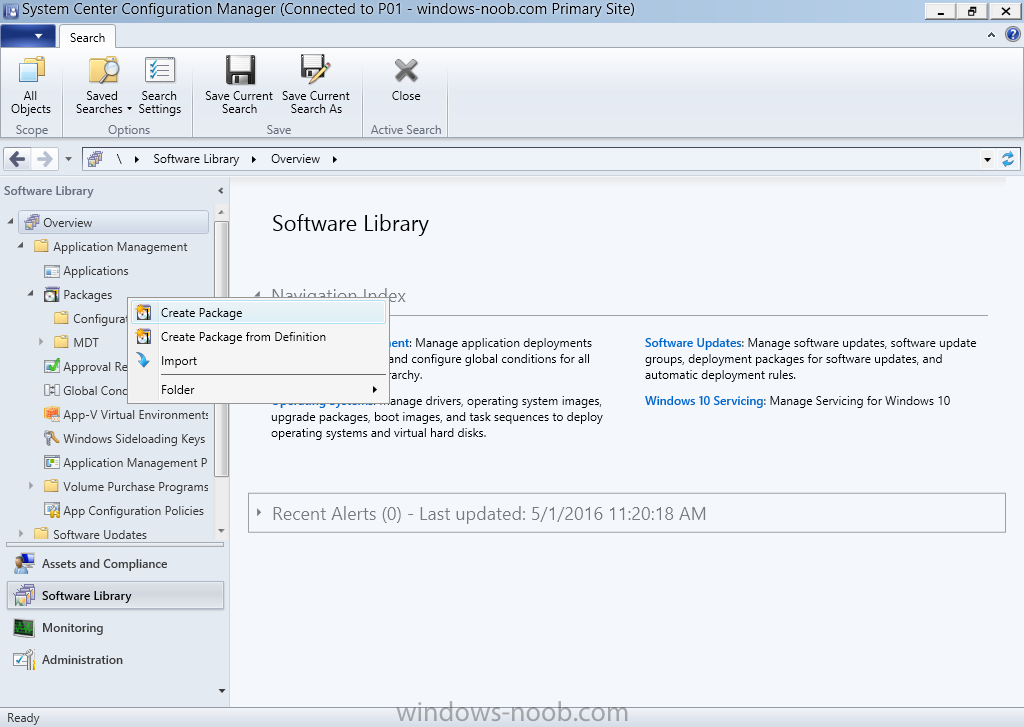Click the App Configuration Policies icon
This screenshot has width=1024, height=727.
pos(52,511)
